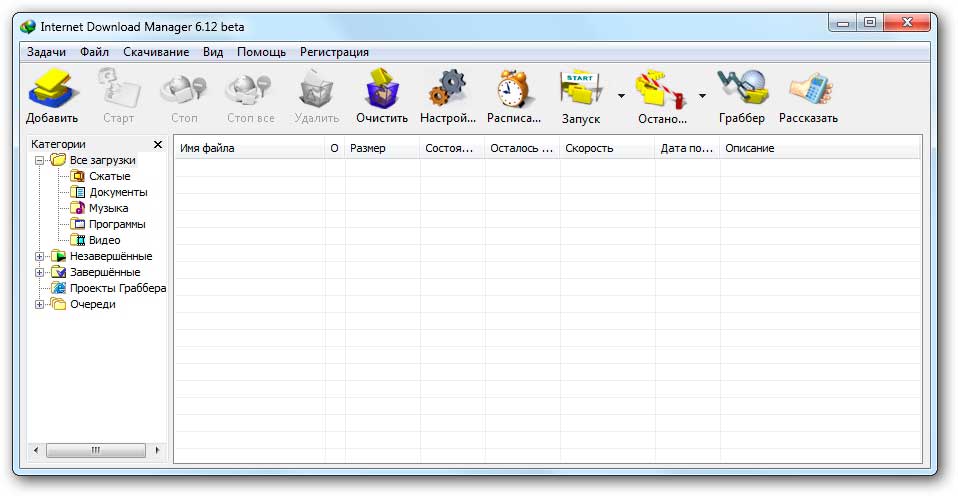Open dropdown arrow next to Запуск
This screenshot has height=496, width=958.
pyautogui.click(x=621, y=96)
